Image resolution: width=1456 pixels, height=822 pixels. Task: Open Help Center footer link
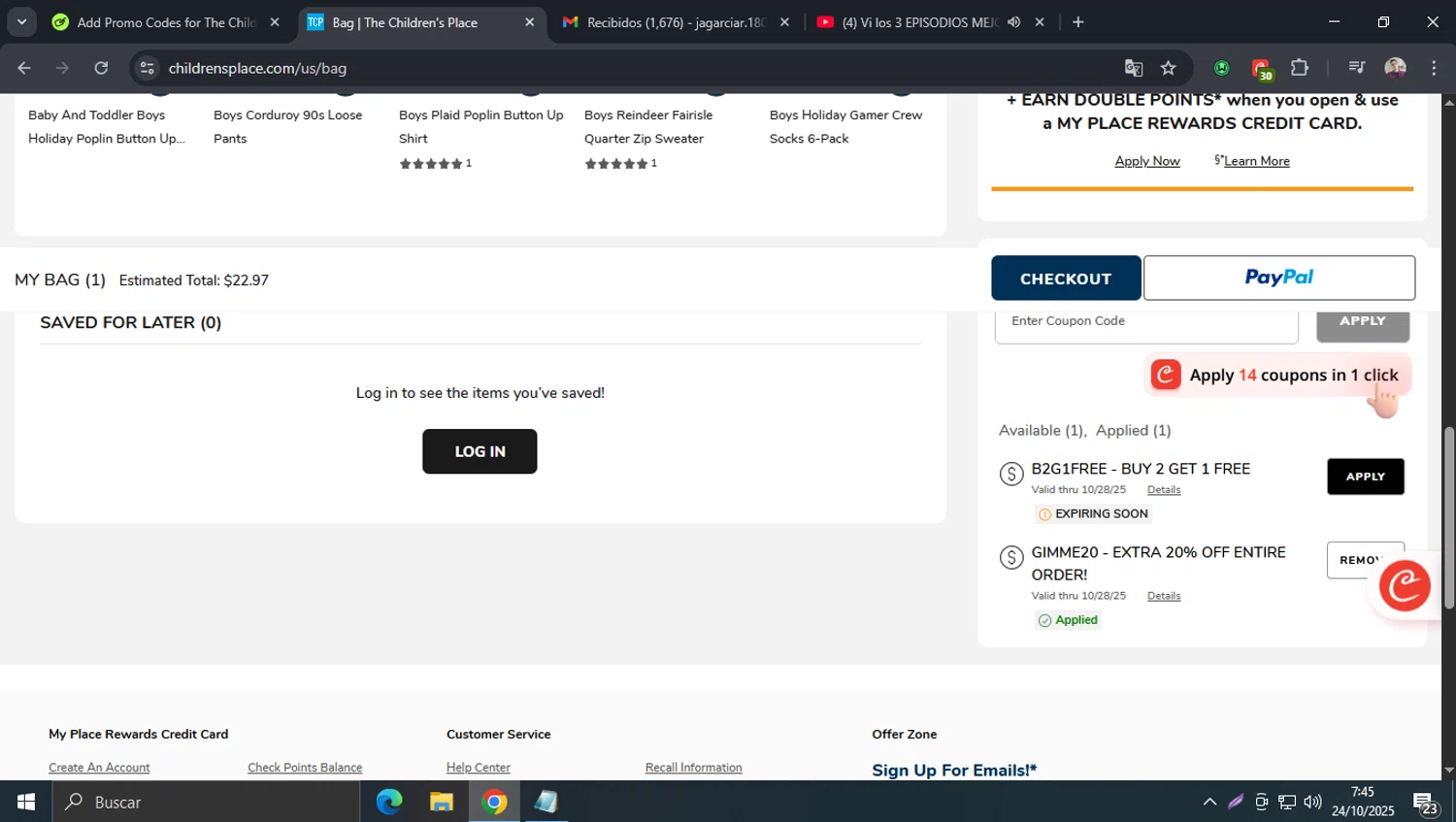(x=478, y=768)
